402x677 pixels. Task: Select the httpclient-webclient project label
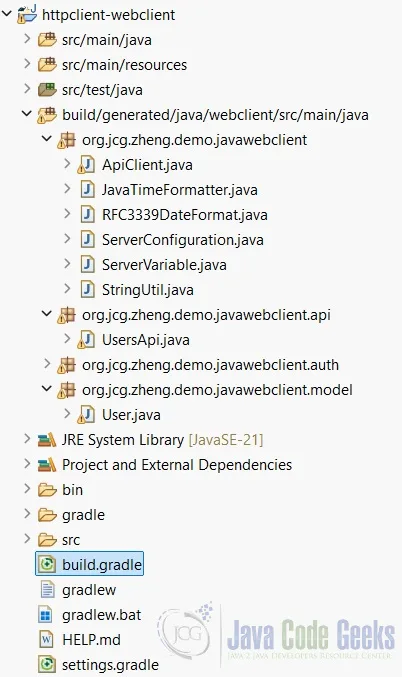[x=108, y=15]
